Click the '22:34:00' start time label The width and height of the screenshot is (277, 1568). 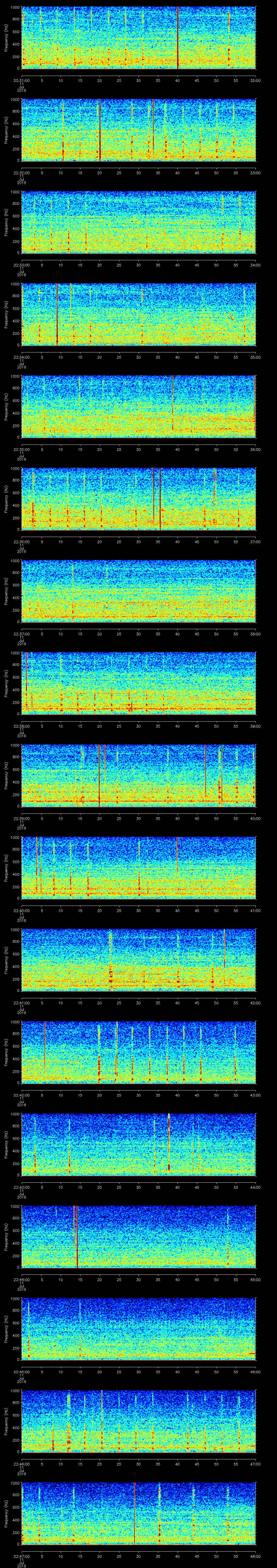[22, 357]
